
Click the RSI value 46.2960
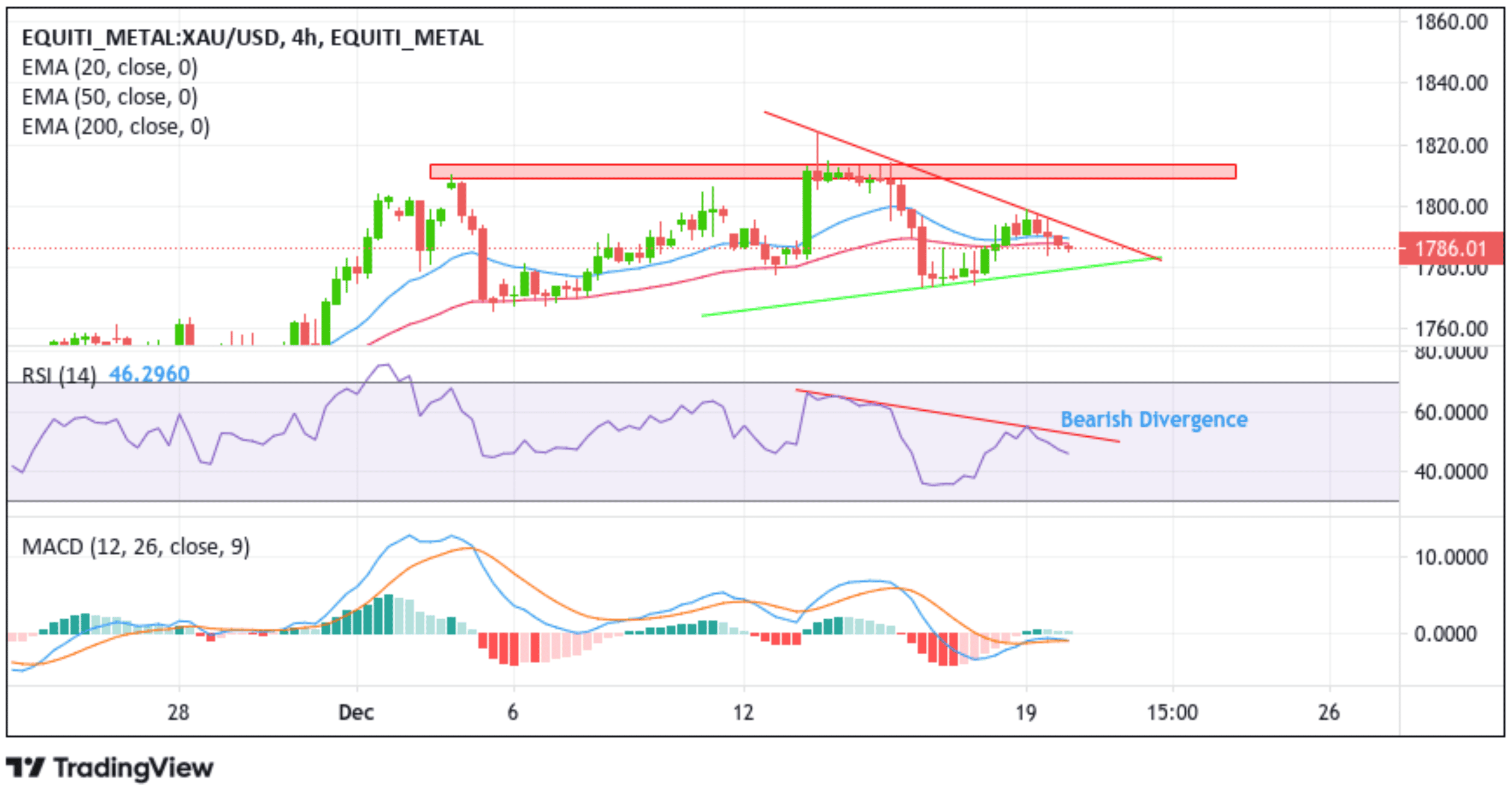[150, 374]
